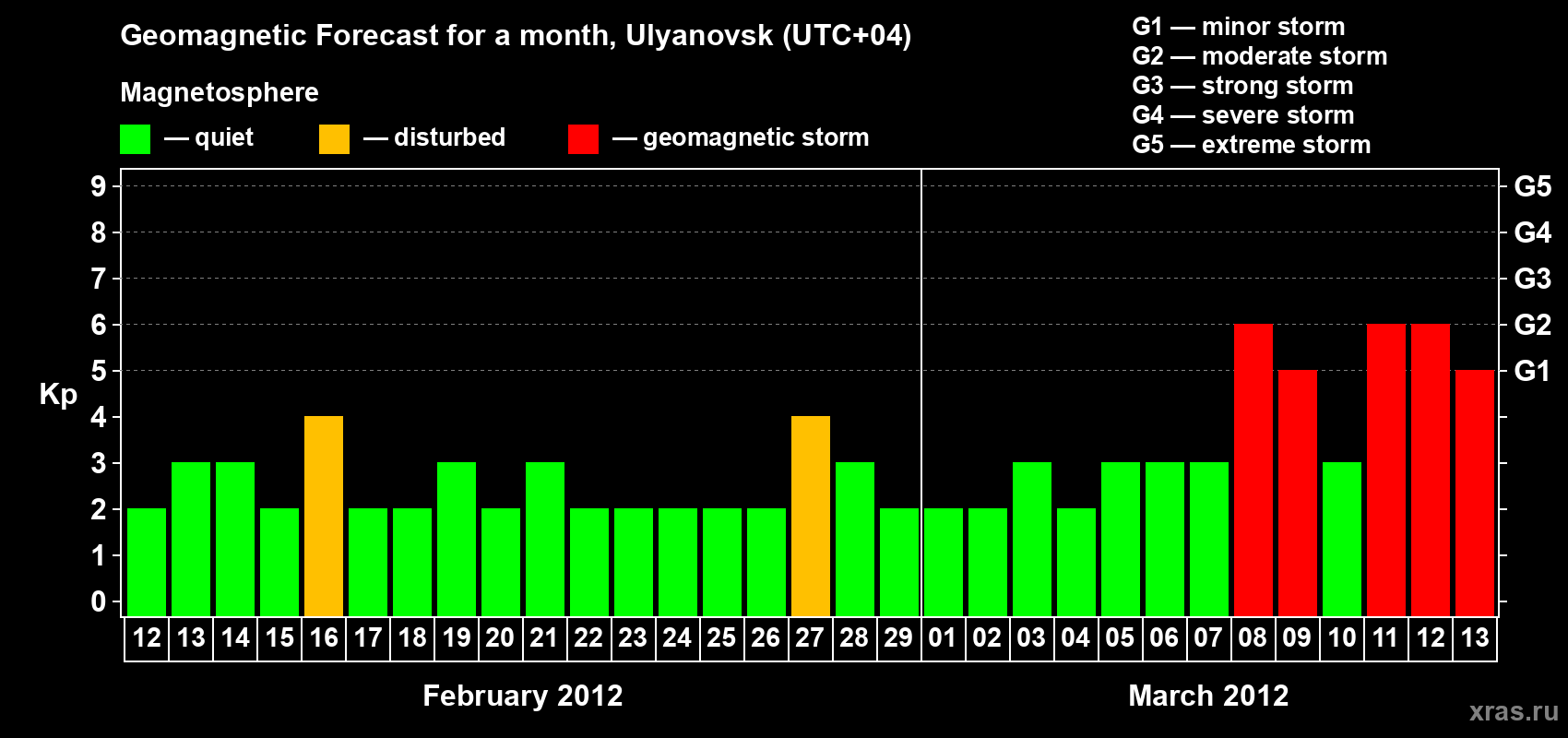
Task: Click the green bar for February 19
Action: 457,540
